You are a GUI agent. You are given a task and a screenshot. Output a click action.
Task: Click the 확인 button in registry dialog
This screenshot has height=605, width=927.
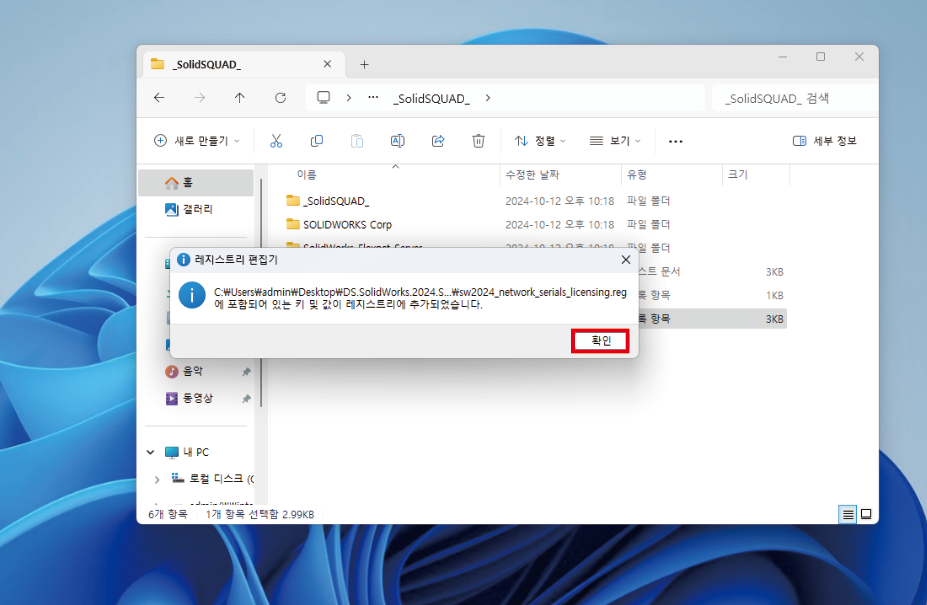tap(600, 341)
